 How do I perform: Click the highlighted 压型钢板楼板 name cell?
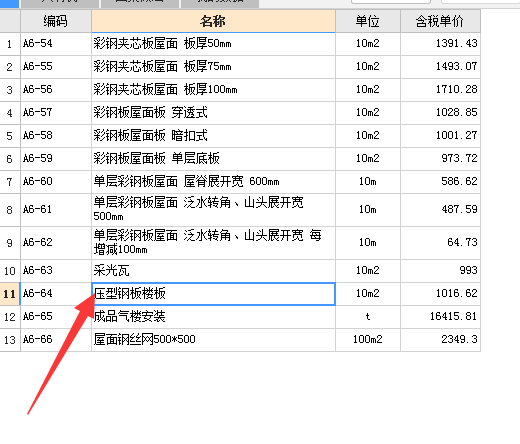click(213, 294)
